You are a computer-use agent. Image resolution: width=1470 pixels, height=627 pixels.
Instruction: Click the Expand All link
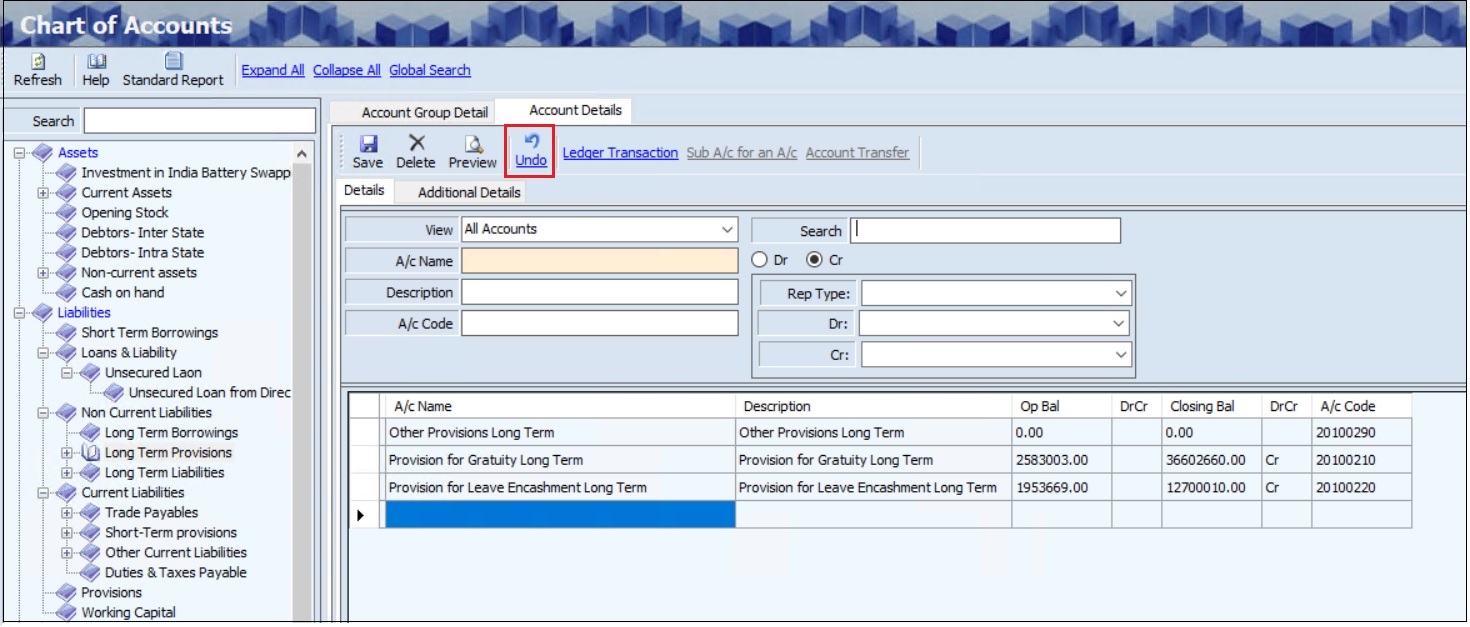point(273,70)
